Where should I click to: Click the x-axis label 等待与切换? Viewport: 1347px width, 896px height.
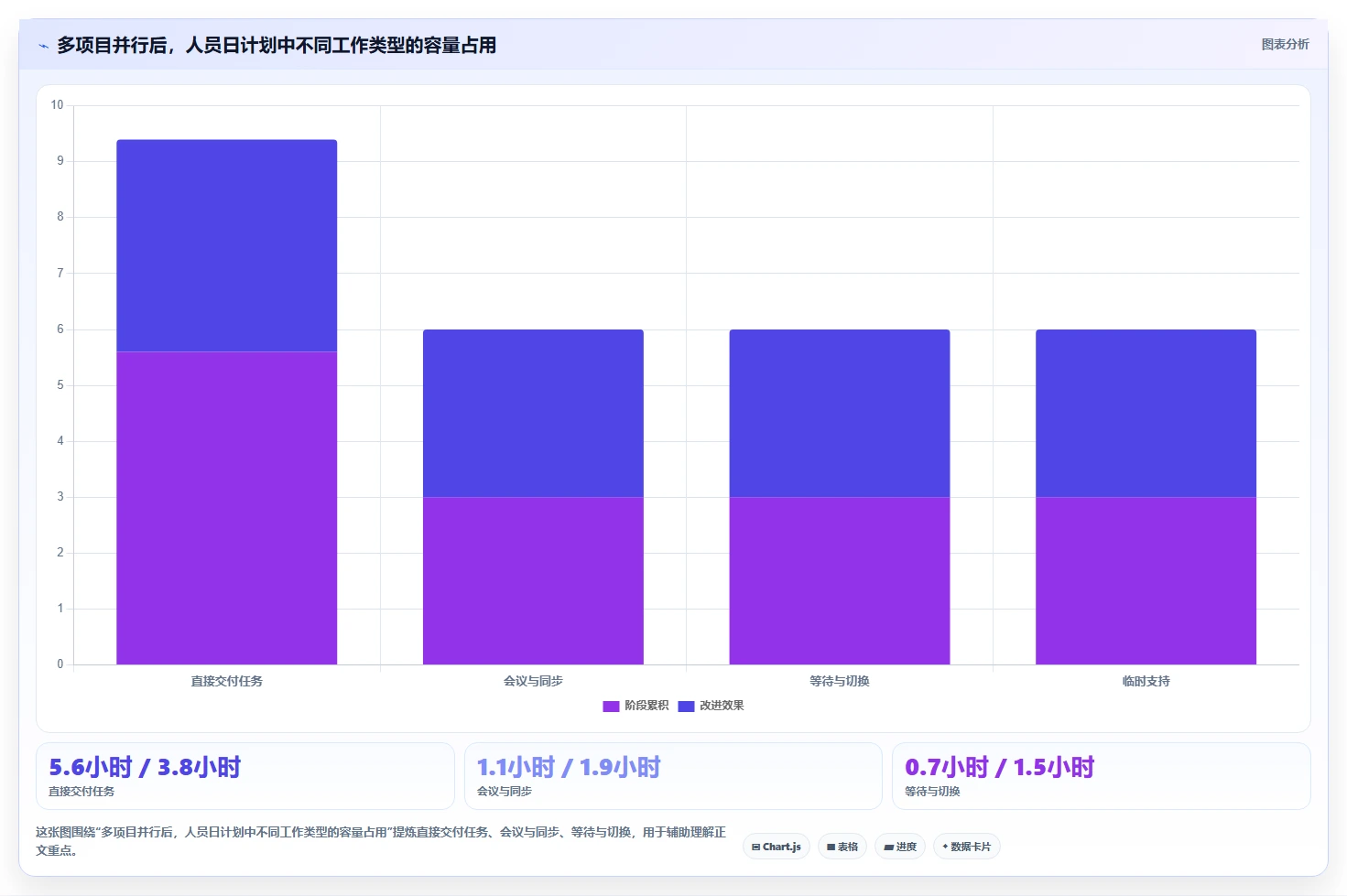click(840, 681)
